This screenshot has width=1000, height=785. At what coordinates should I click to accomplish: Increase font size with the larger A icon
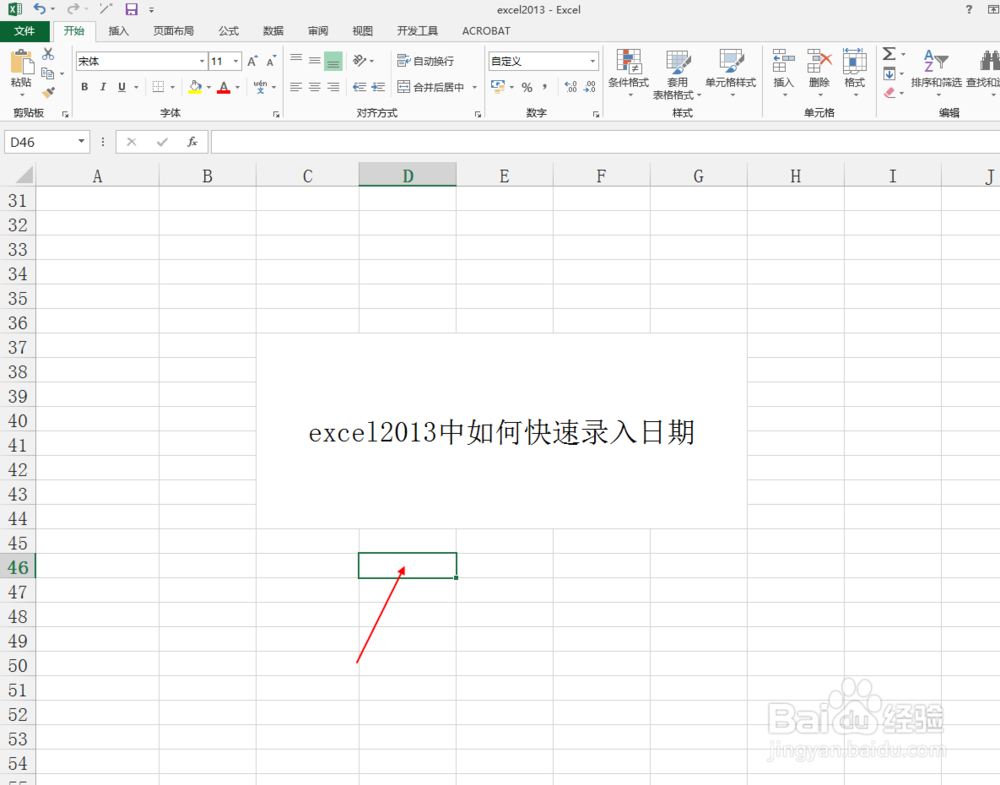253,61
